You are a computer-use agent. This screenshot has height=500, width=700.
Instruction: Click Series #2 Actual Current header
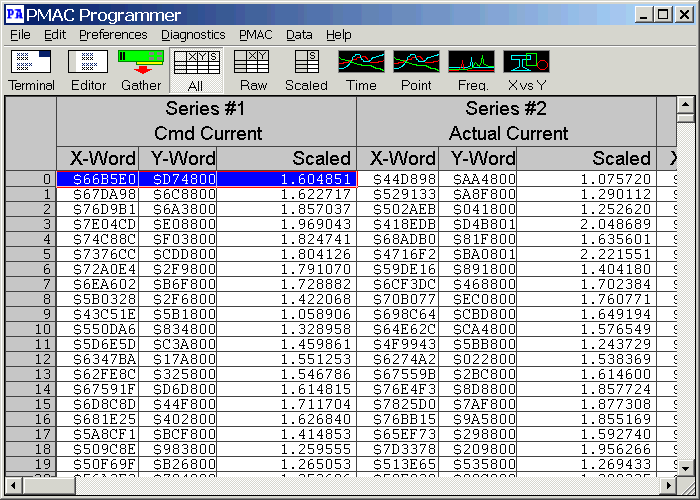click(506, 120)
